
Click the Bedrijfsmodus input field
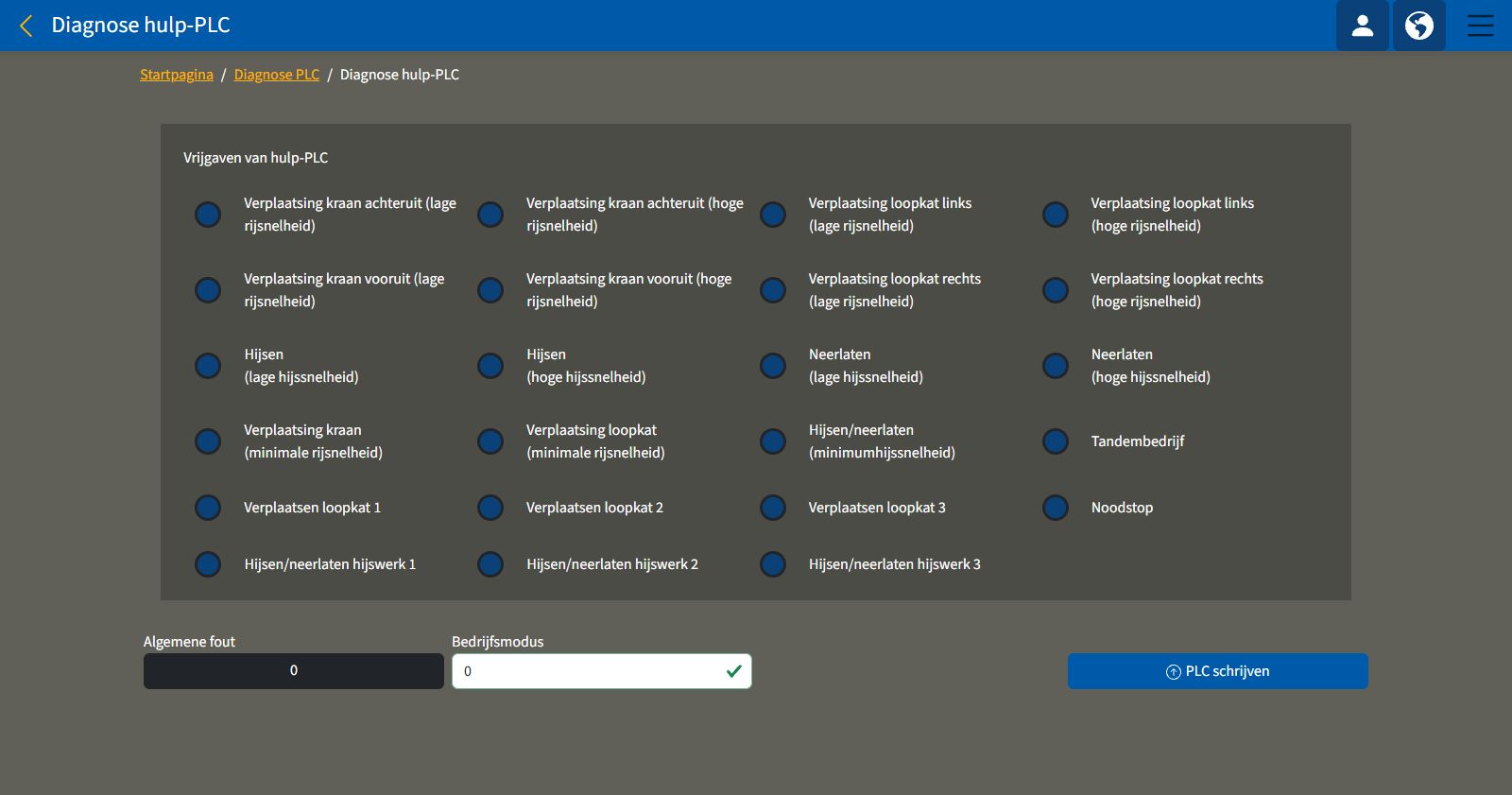click(x=601, y=671)
